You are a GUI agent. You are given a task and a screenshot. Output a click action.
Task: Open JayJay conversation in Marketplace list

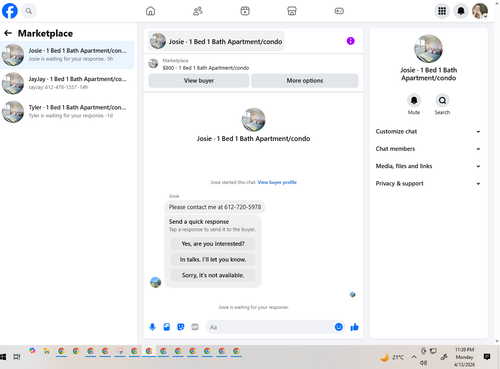[x=67, y=83]
